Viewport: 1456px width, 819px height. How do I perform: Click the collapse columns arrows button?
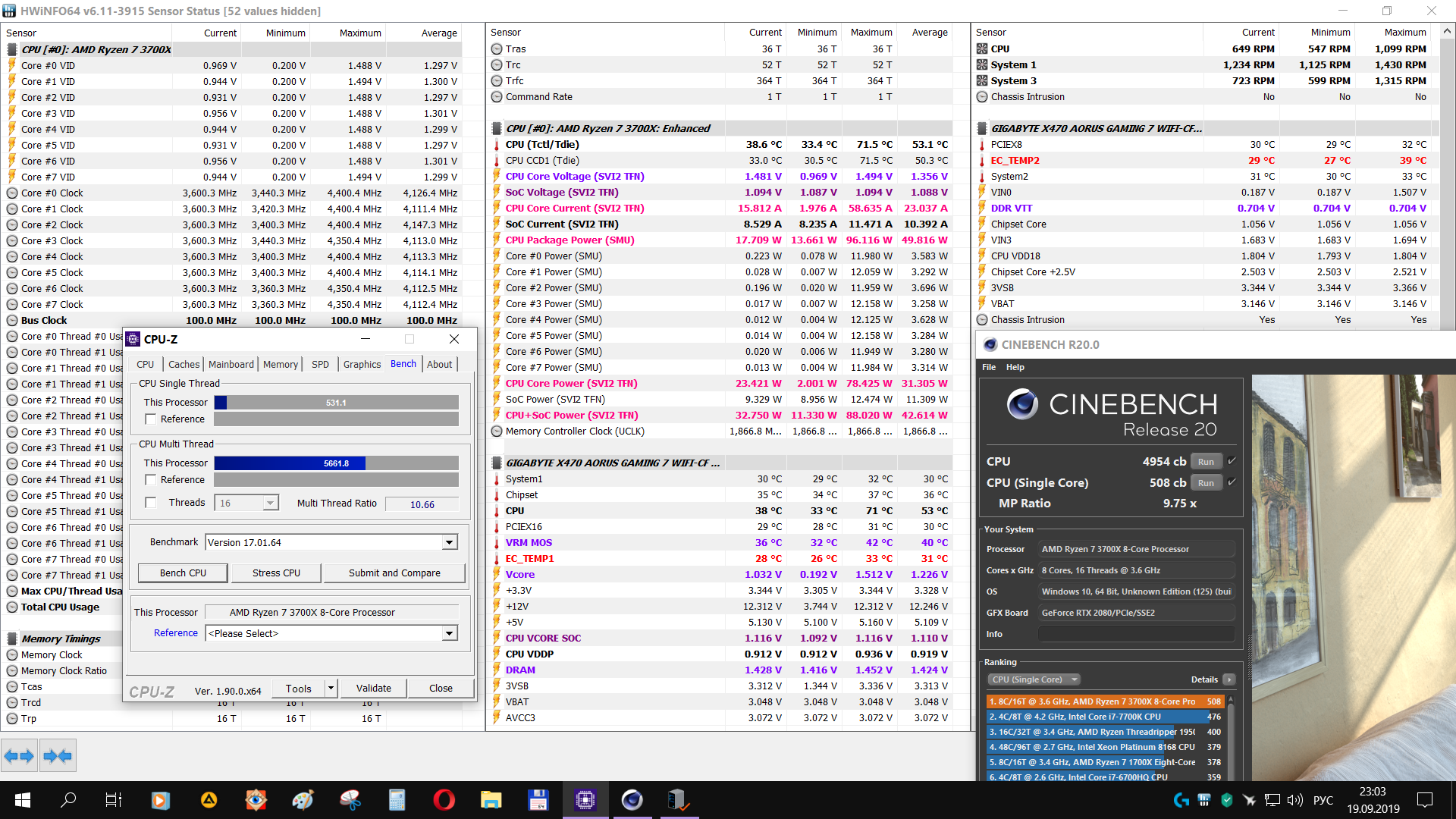pyautogui.click(x=58, y=755)
